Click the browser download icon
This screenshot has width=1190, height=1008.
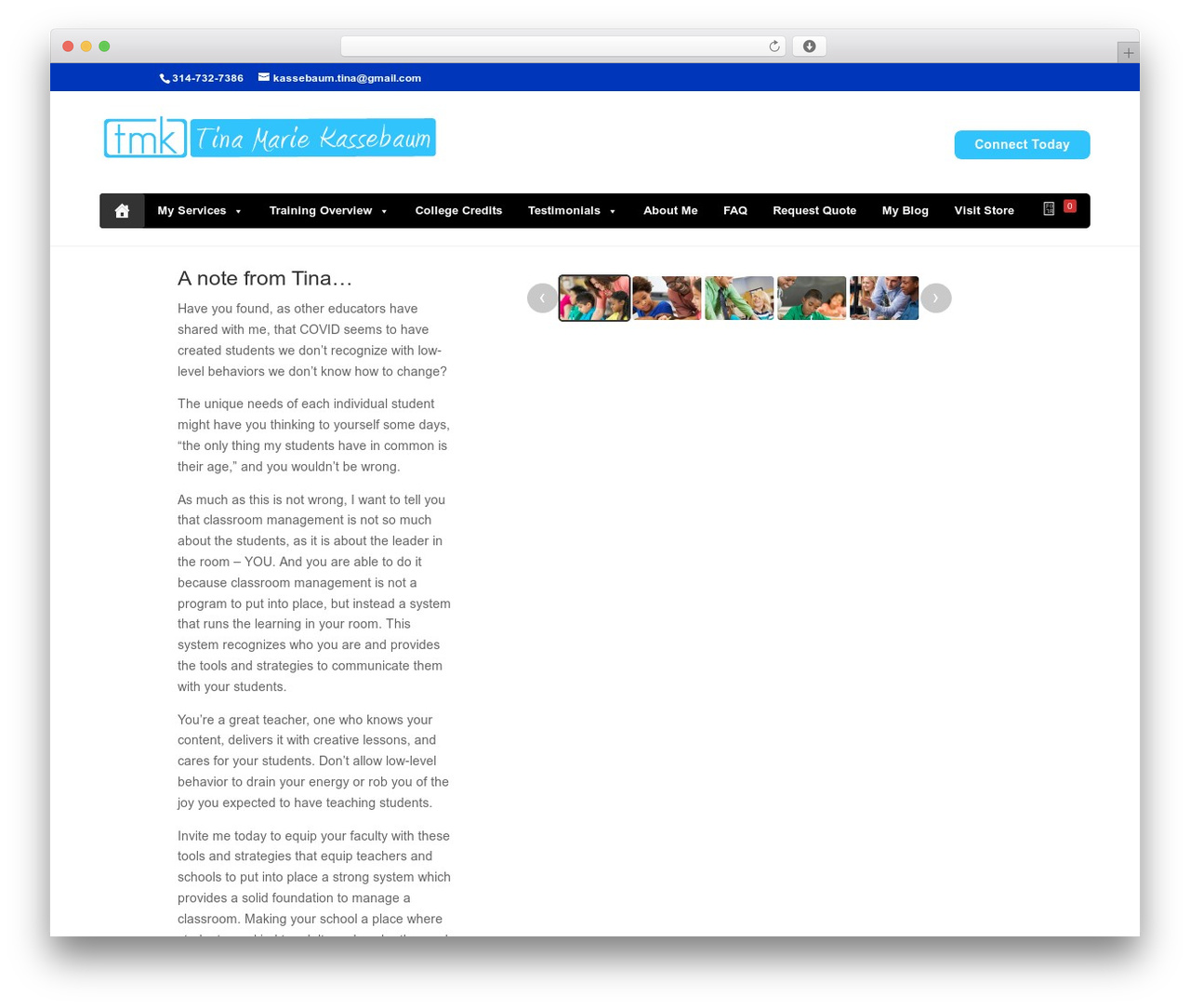coord(810,46)
